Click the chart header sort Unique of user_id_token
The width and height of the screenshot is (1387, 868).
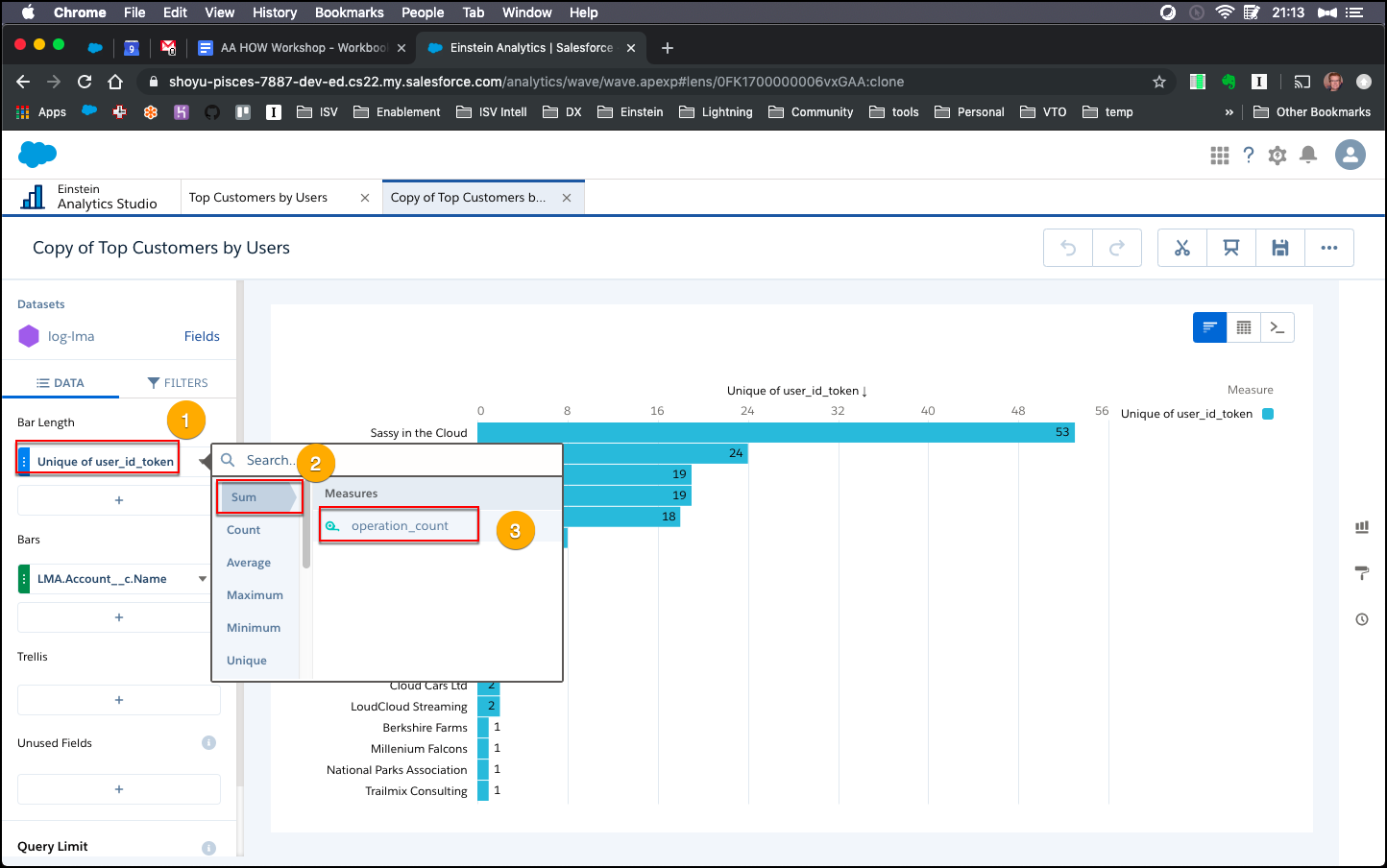tap(797, 391)
